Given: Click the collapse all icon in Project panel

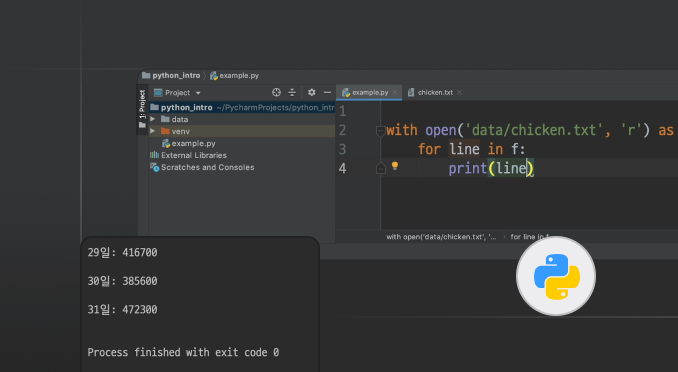Looking at the screenshot, I should click(x=292, y=92).
